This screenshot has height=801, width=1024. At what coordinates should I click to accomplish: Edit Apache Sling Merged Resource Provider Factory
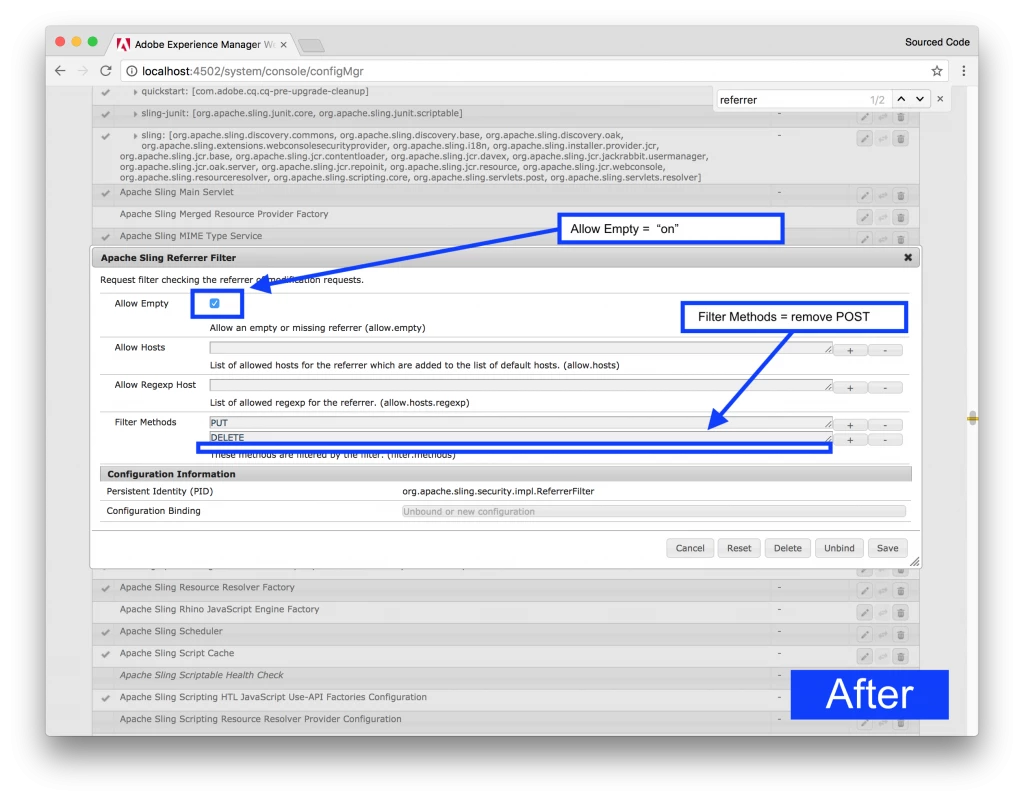865,217
